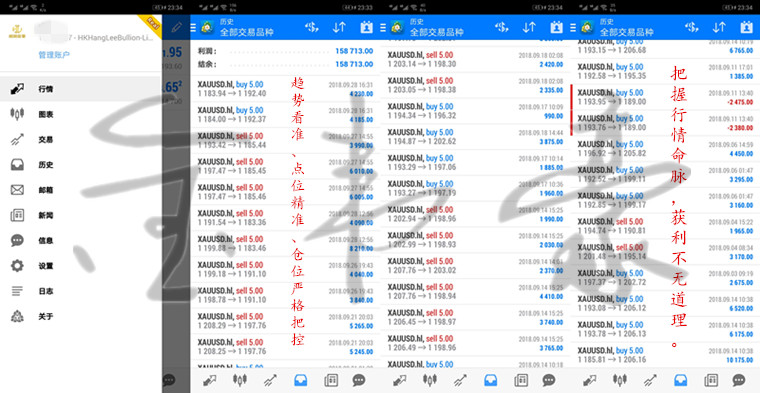Open 信息 messages in the side menu

(80, 240)
